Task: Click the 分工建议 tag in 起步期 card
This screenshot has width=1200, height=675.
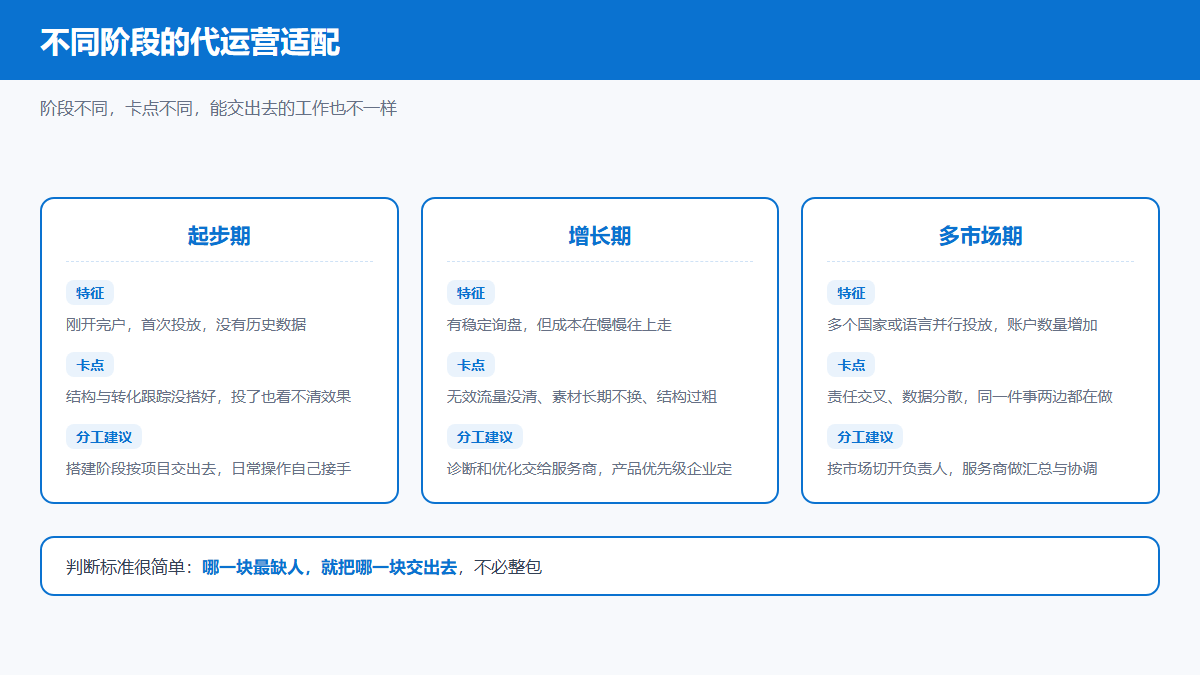Action: click(104, 437)
